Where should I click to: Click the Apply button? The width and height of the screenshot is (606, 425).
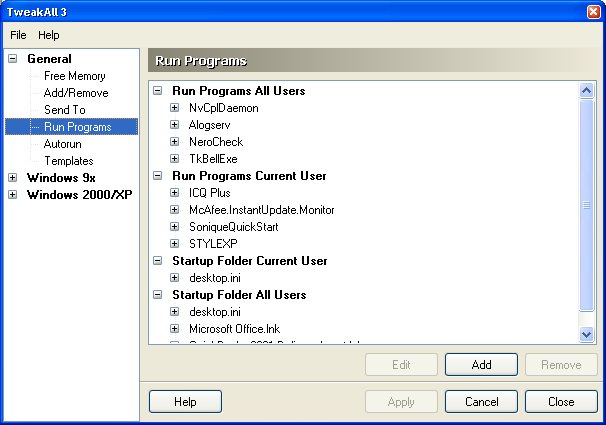click(401, 402)
